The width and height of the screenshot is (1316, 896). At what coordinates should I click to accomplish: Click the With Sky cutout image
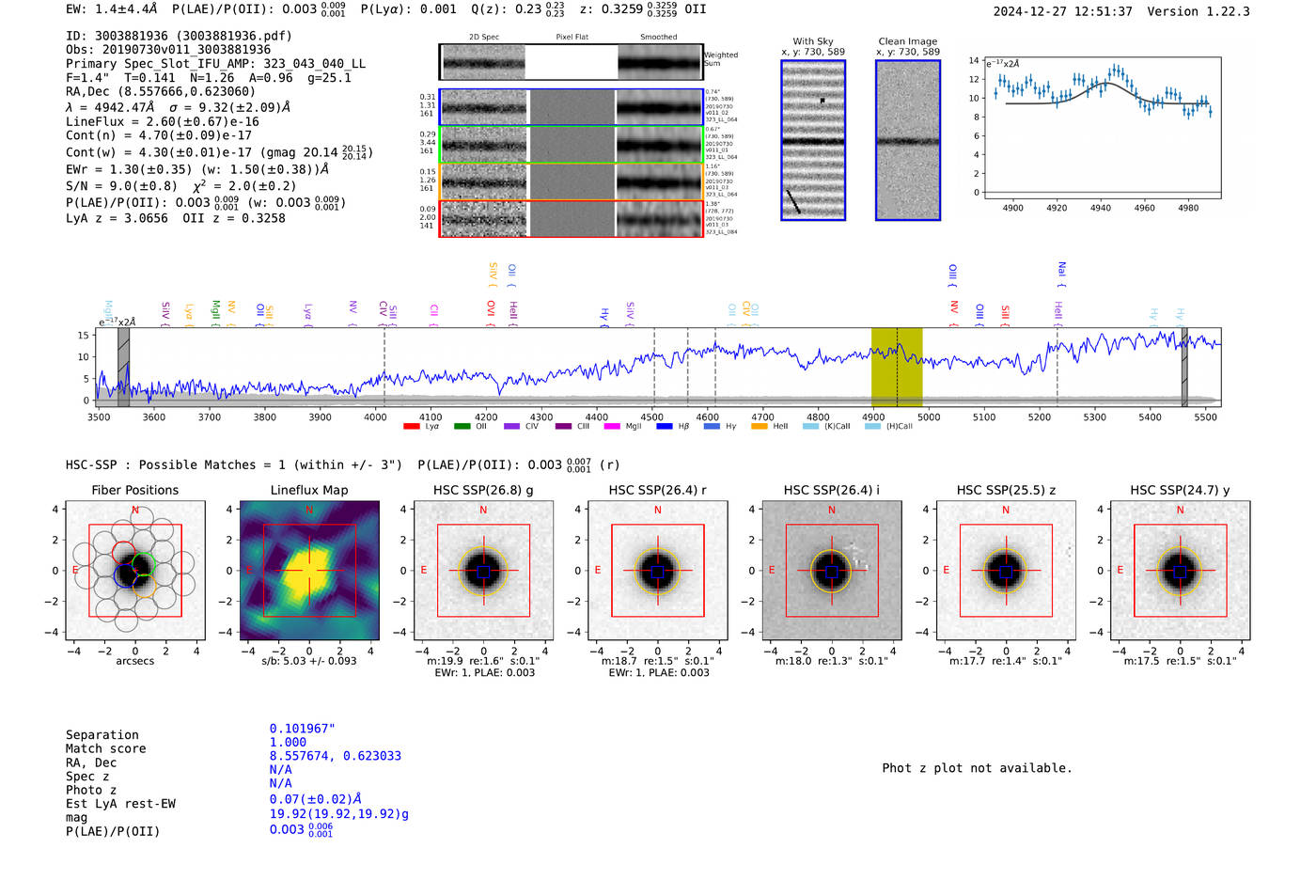[x=813, y=140]
